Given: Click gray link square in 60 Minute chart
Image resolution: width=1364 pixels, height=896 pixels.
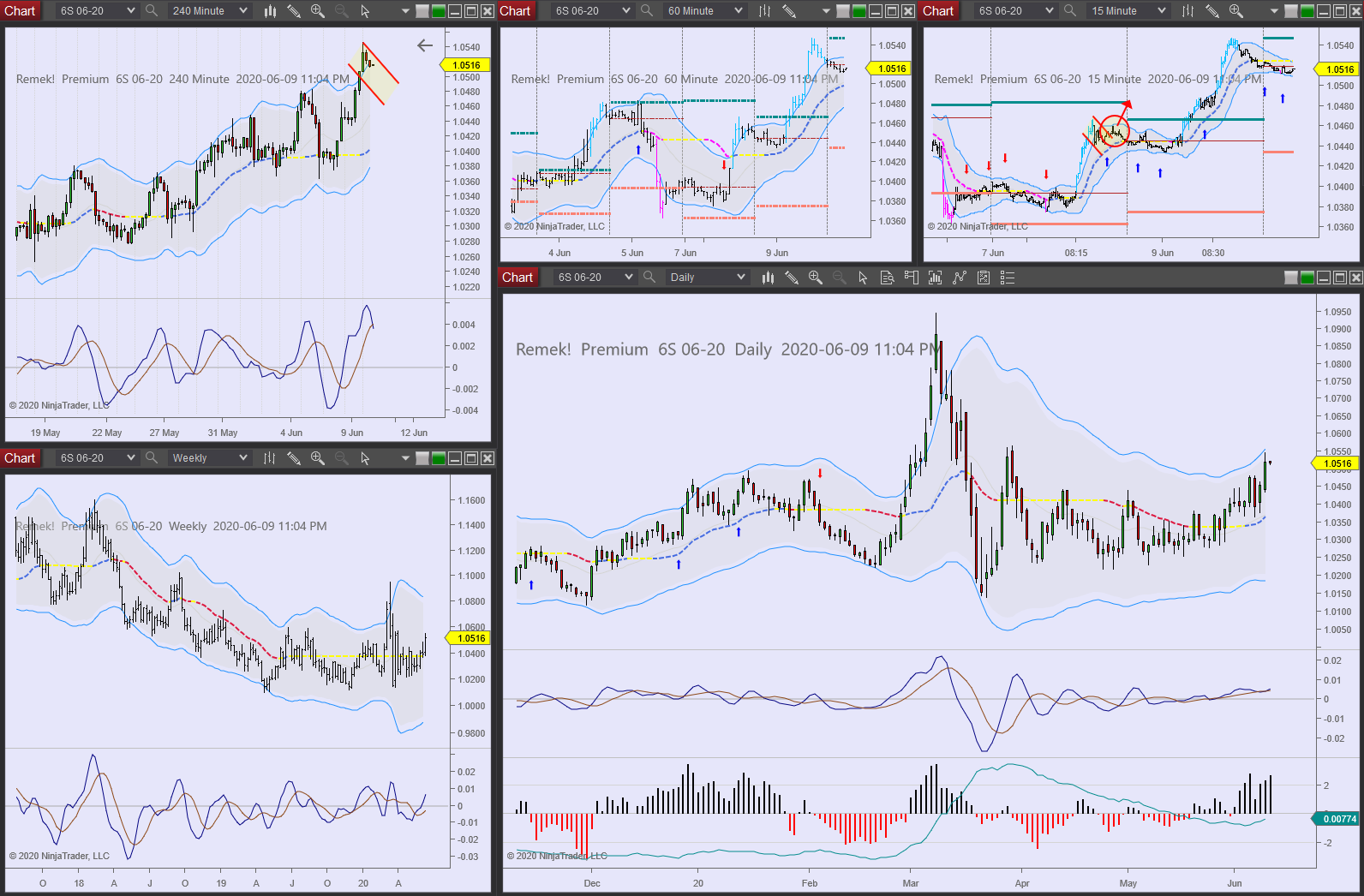Looking at the screenshot, I should click(x=843, y=11).
